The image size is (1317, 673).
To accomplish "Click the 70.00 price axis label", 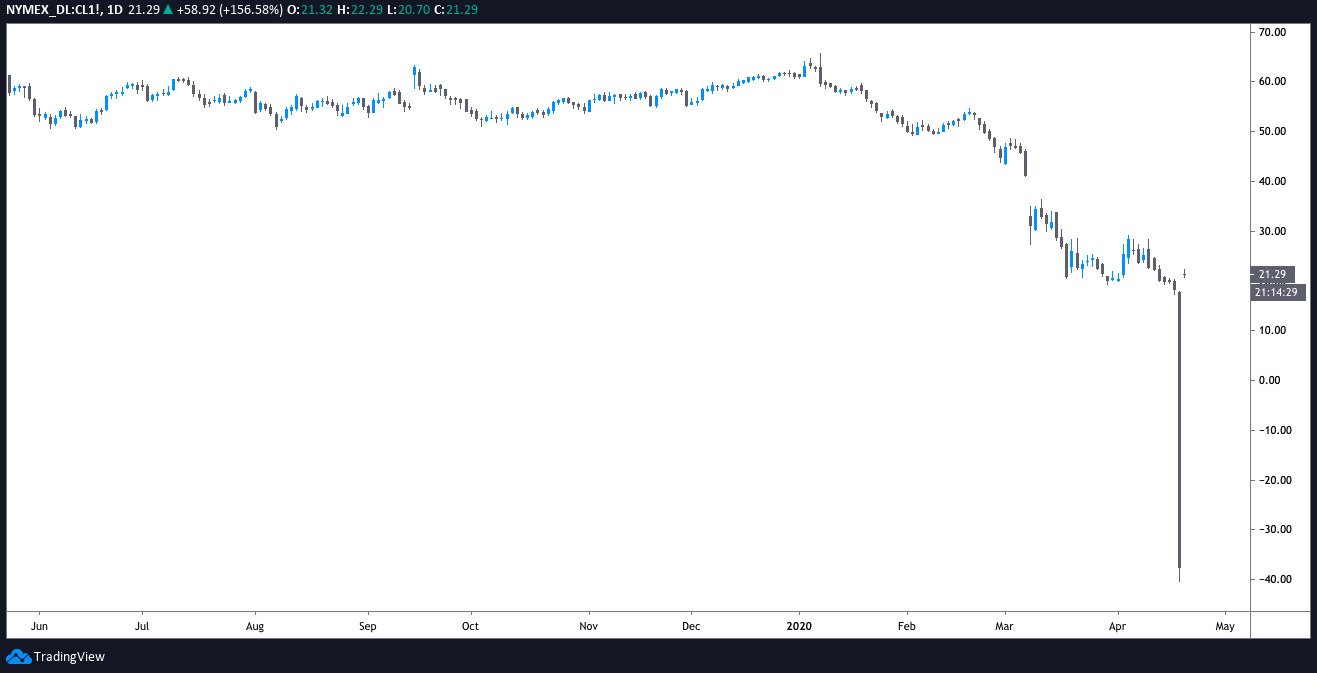I will pyautogui.click(x=1272, y=33).
